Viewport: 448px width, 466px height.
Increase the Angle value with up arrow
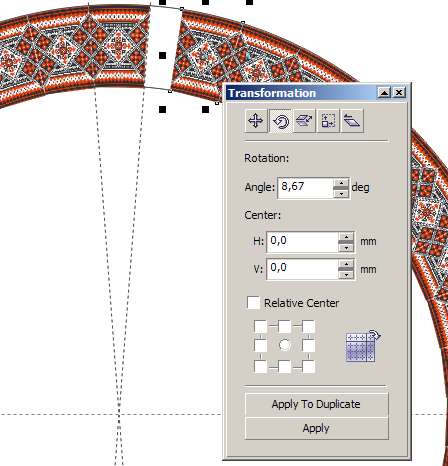click(x=341, y=183)
